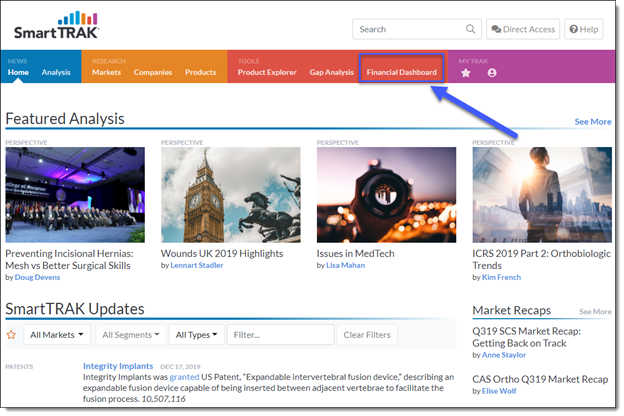Open CAS Ortho Q319 Market Recap

coord(540,379)
